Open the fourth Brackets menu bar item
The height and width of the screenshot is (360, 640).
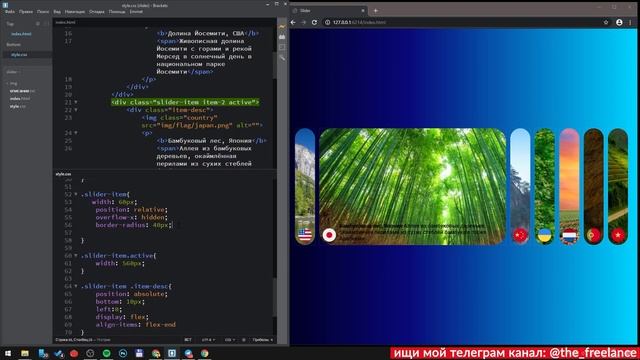click(57, 12)
